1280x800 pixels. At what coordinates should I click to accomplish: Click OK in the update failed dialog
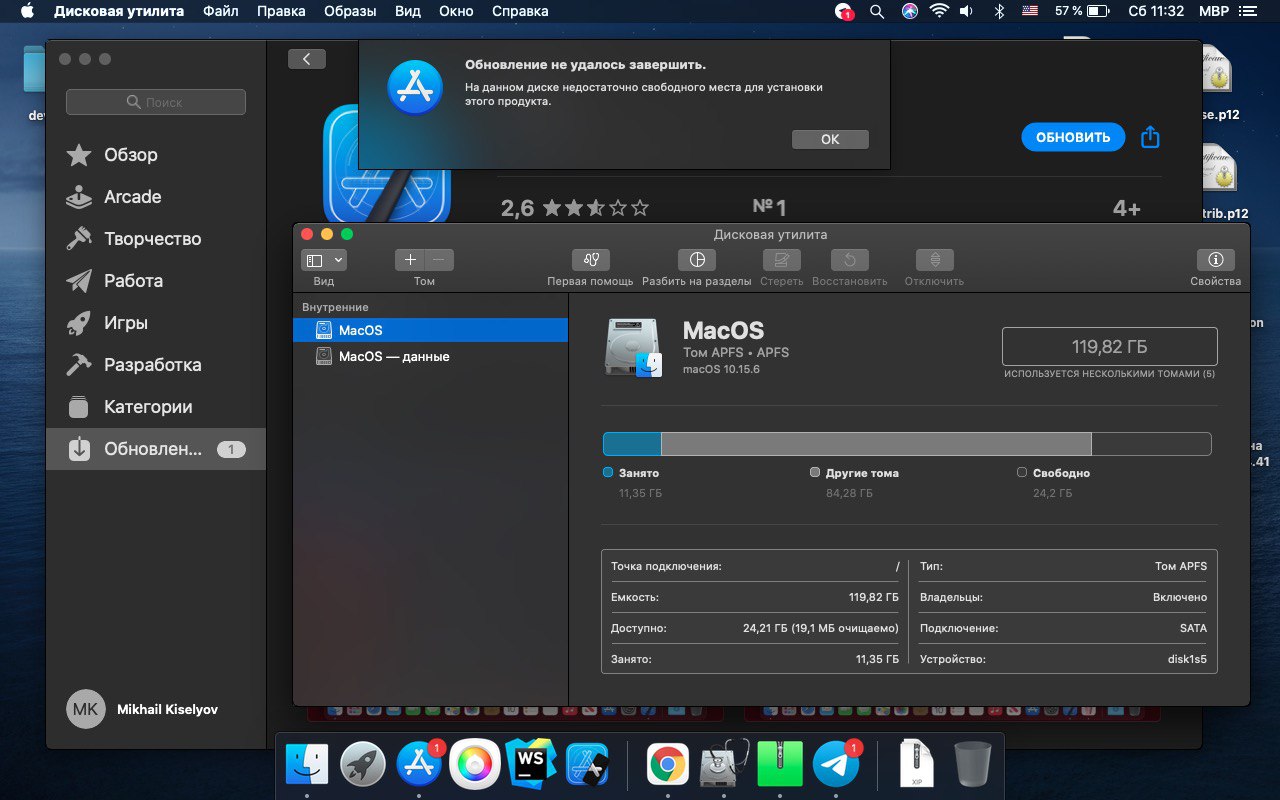coord(830,139)
